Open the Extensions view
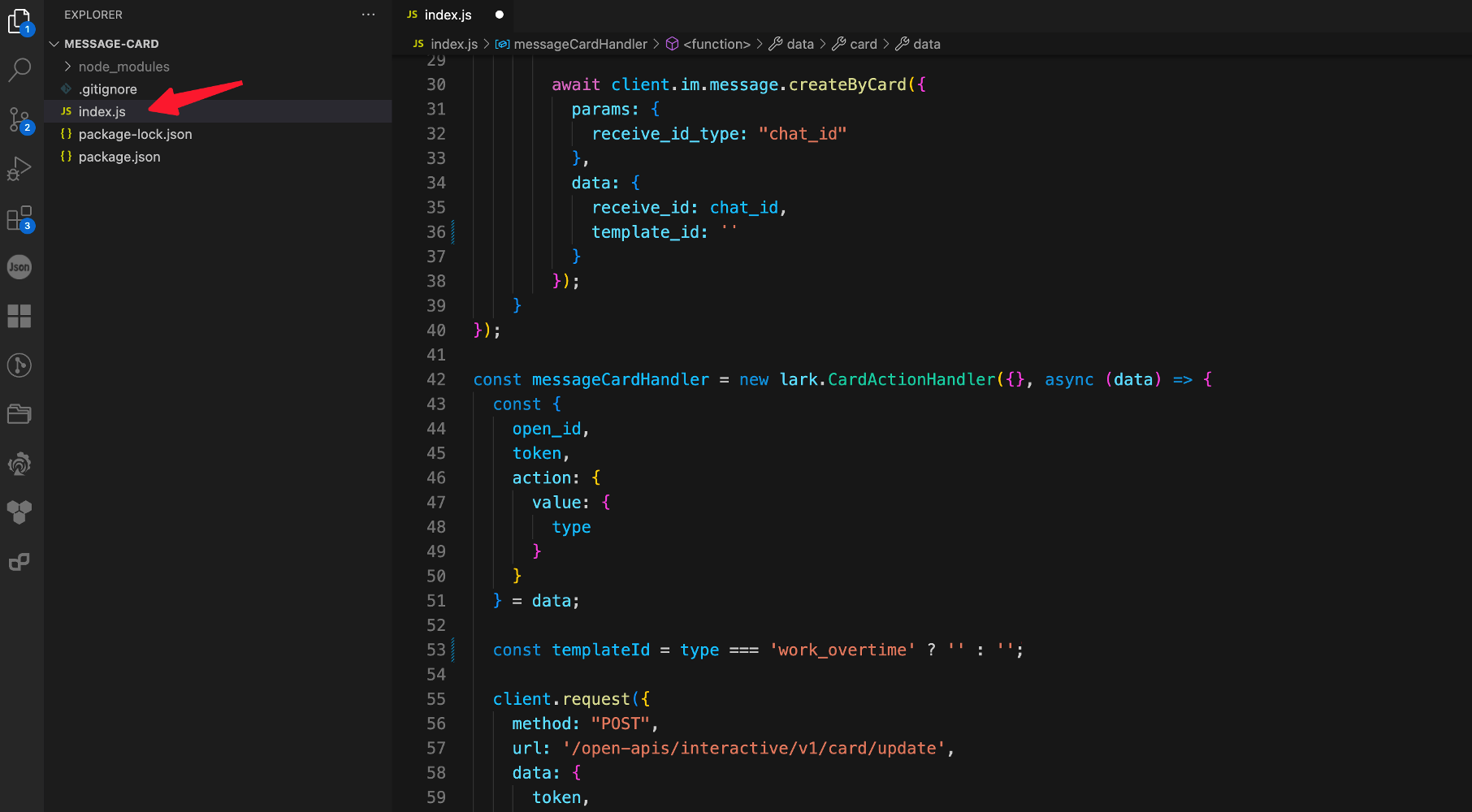 click(x=19, y=218)
